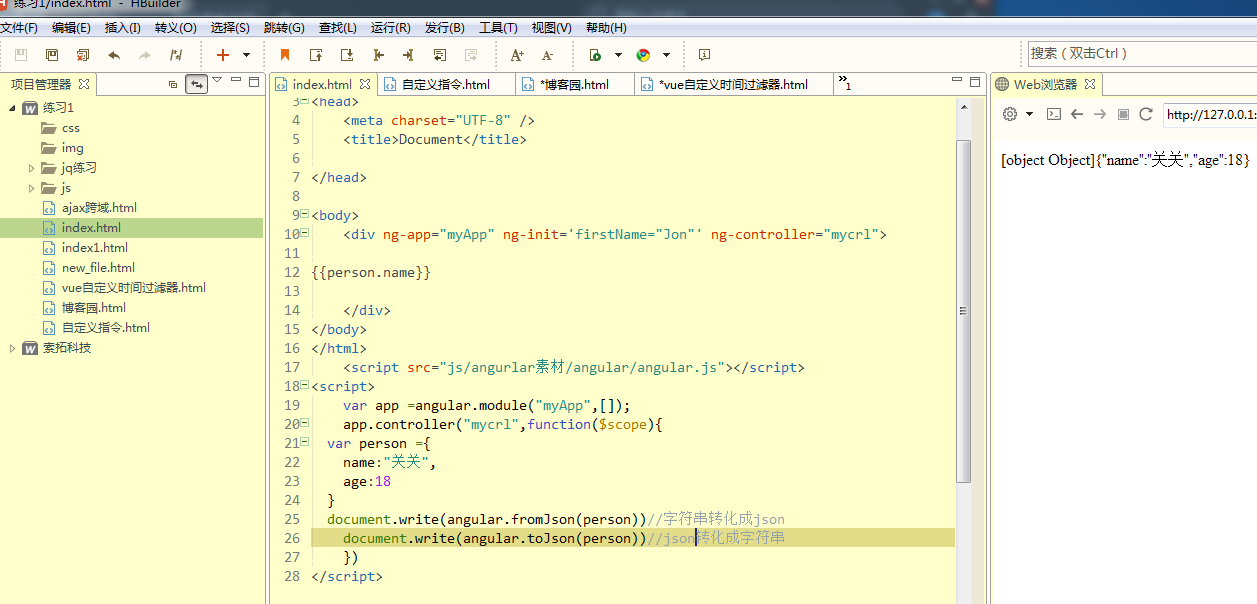Toggle link-with-editor button in project manager

pos(197,84)
